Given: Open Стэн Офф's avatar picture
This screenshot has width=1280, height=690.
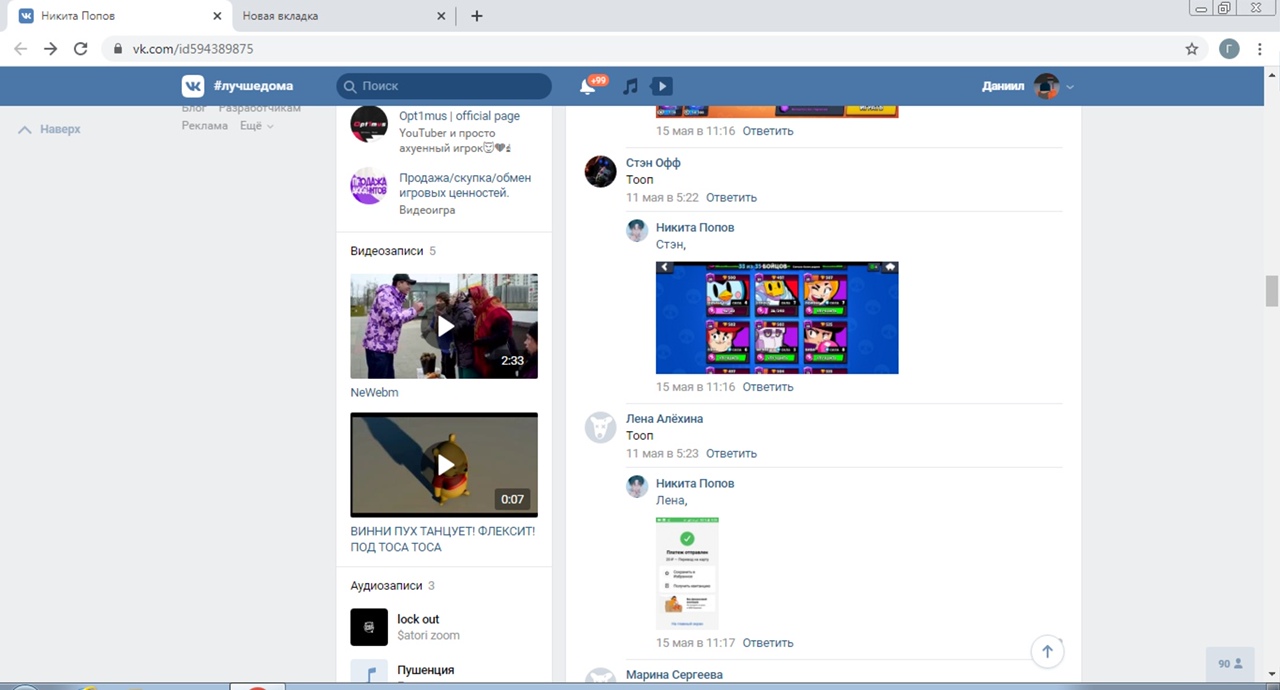Looking at the screenshot, I should 600,171.
